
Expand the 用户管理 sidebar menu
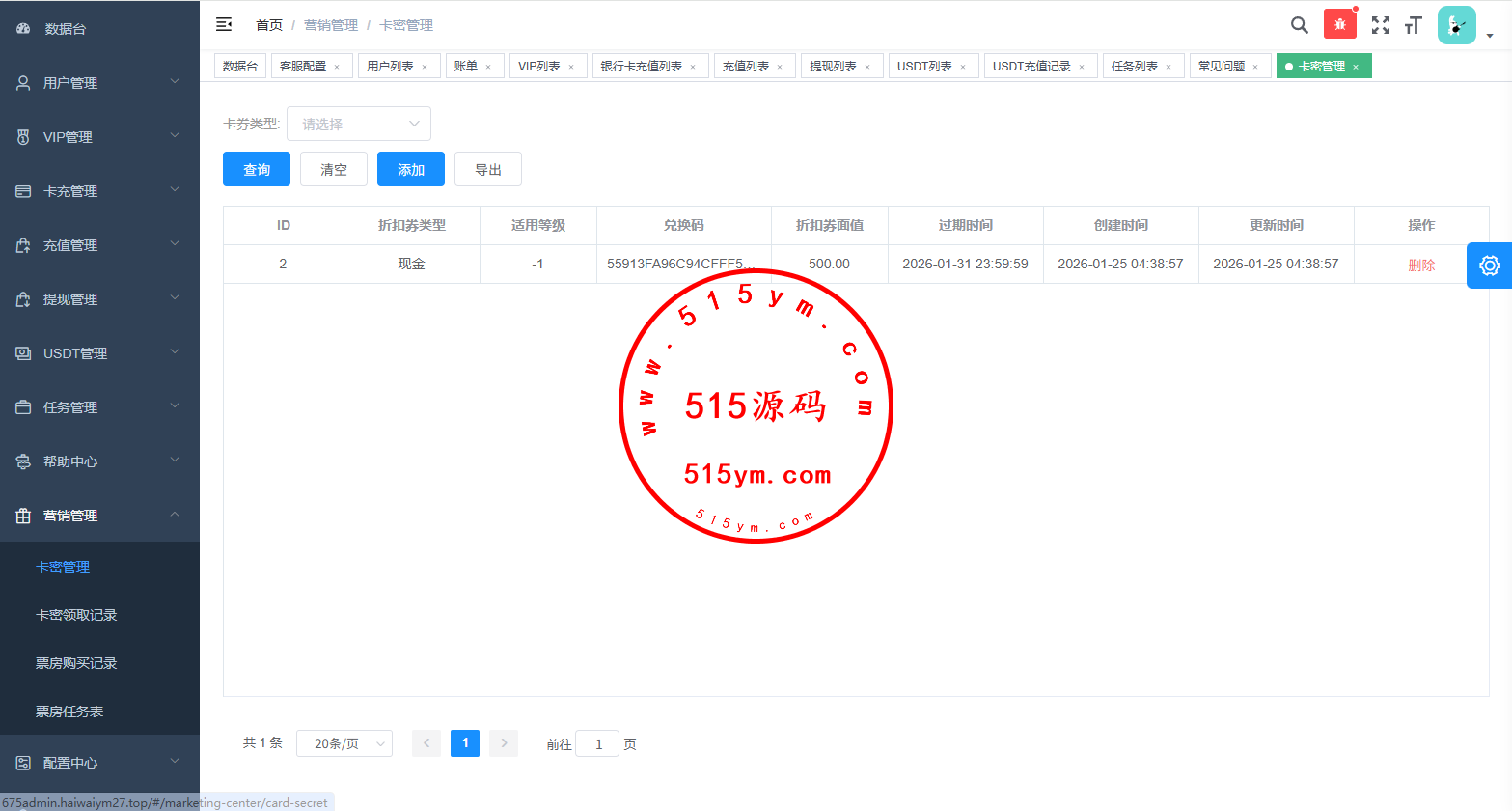[99, 83]
